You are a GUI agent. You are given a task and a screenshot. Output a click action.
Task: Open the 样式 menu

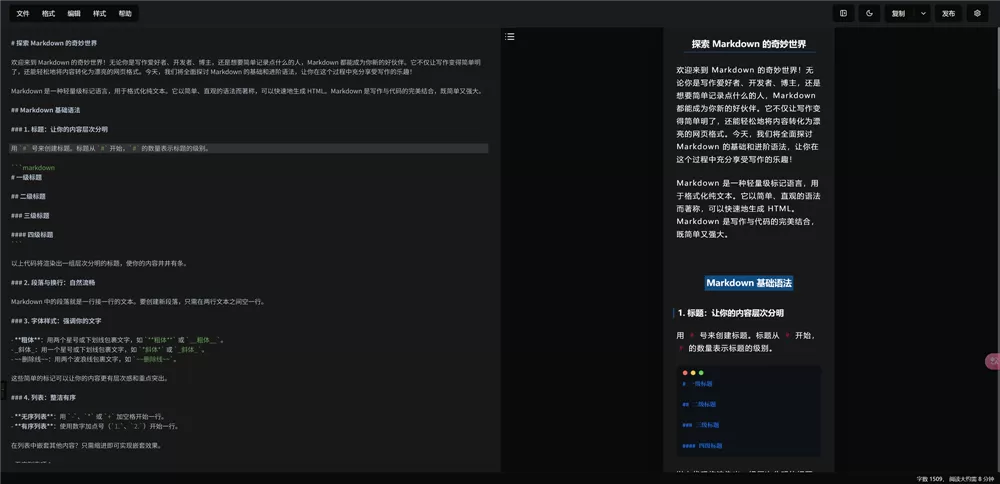point(99,14)
